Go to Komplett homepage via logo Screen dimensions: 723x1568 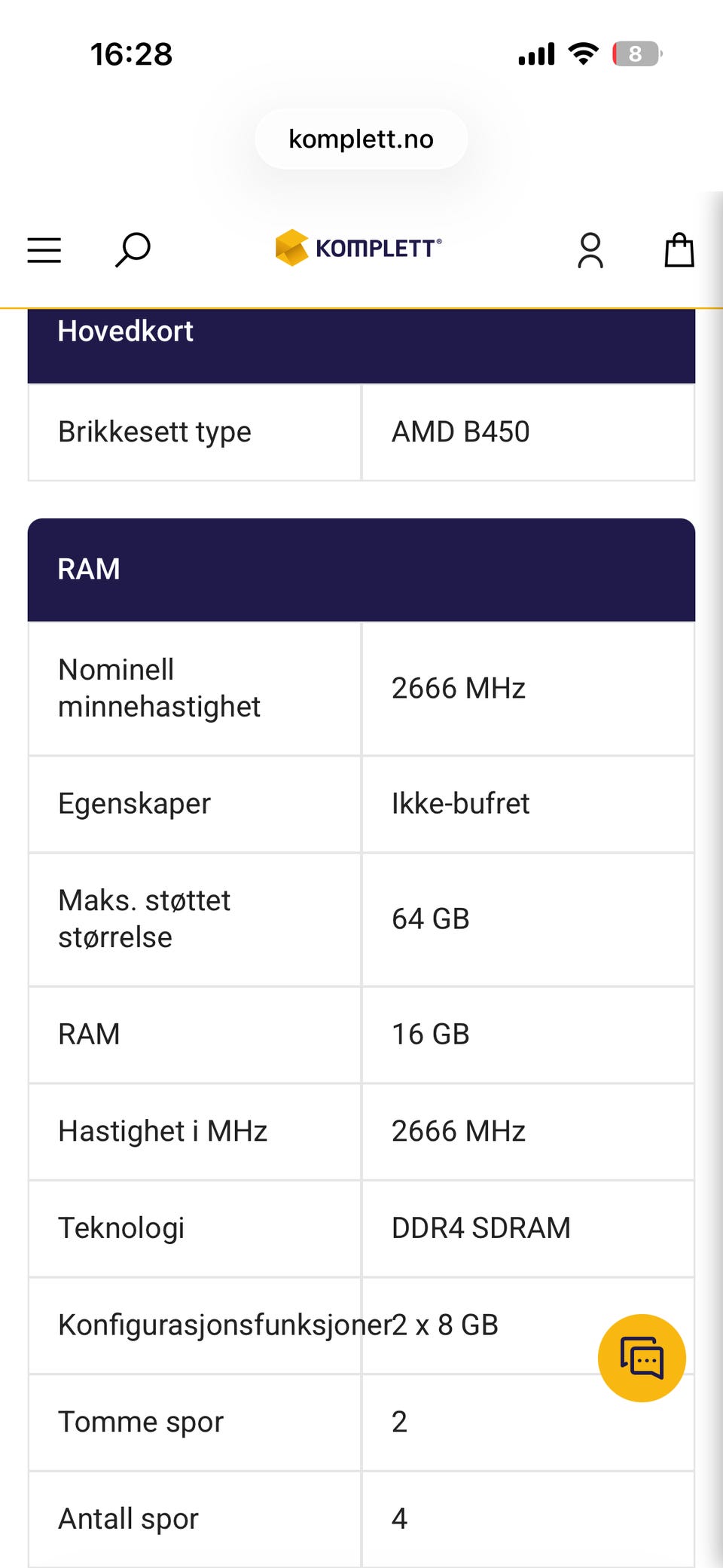358,248
